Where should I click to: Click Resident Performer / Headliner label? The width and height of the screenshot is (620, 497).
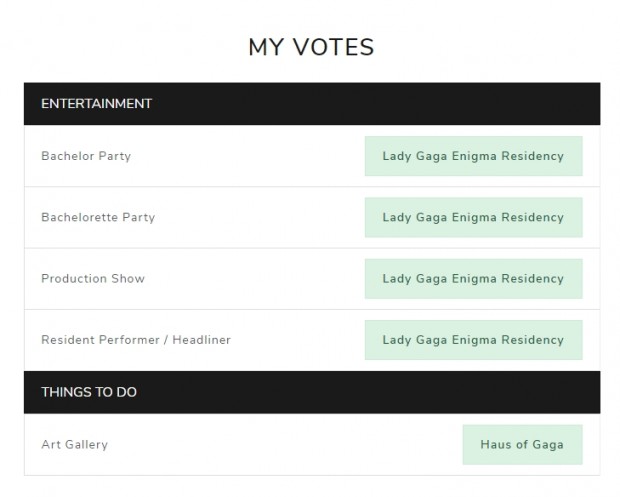pos(136,340)
